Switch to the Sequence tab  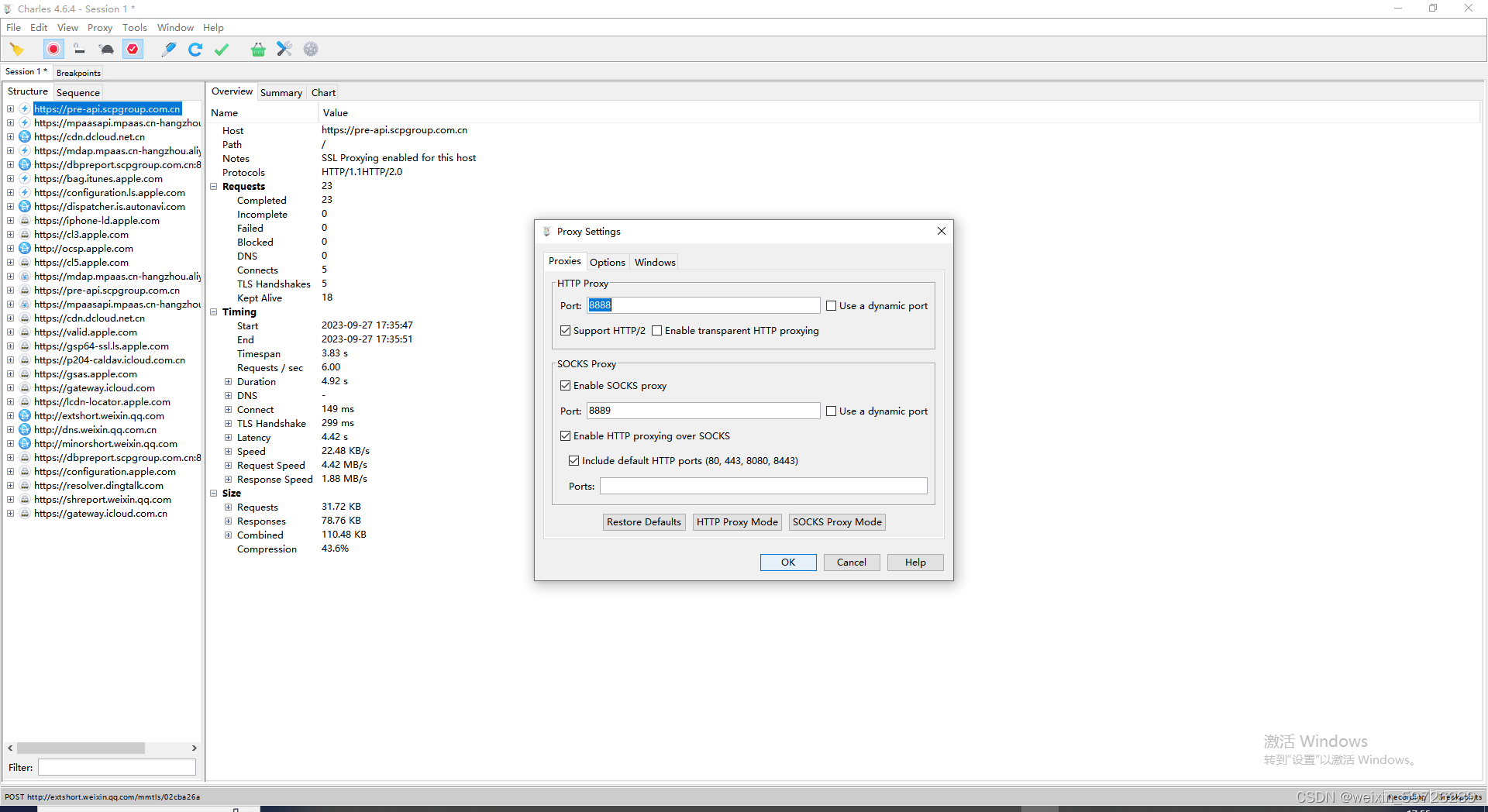tap(78, 92)
